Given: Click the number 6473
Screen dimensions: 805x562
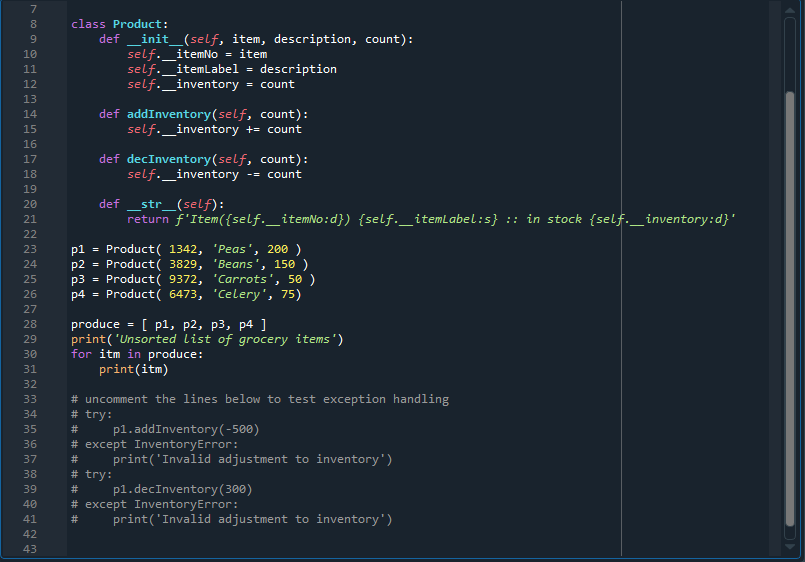Looking at the screenshot, I should pos(183,294).
